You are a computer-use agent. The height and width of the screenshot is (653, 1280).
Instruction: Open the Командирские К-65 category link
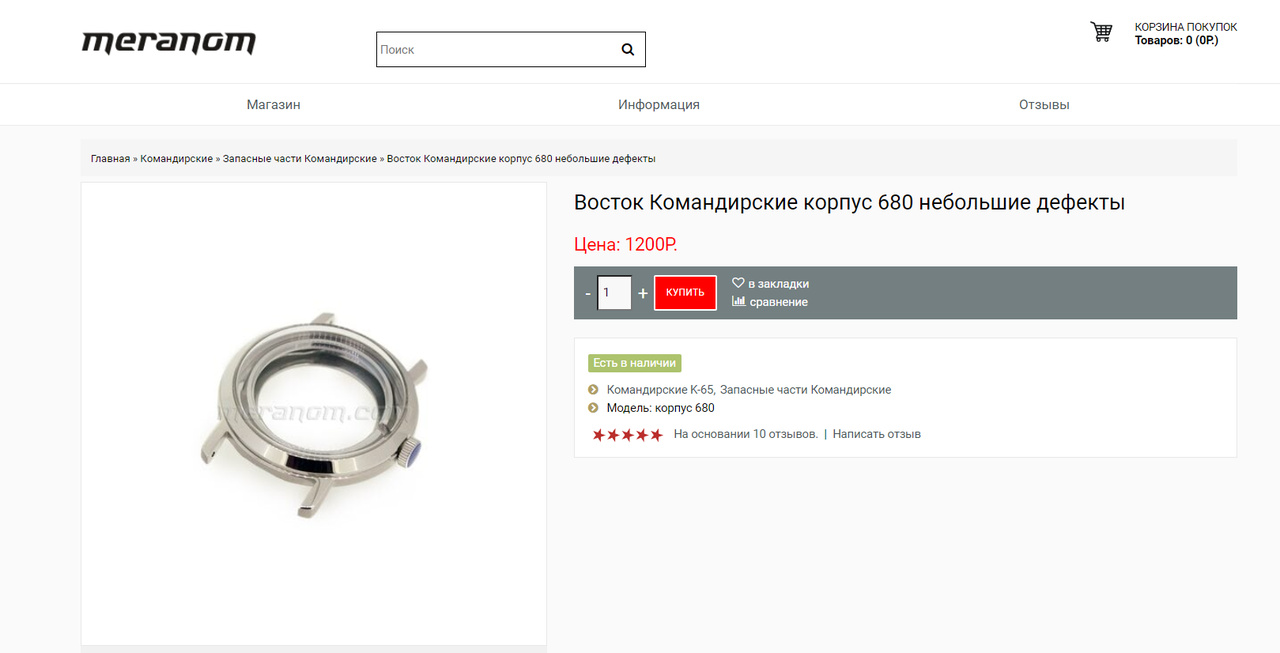[x=660, y=390]
